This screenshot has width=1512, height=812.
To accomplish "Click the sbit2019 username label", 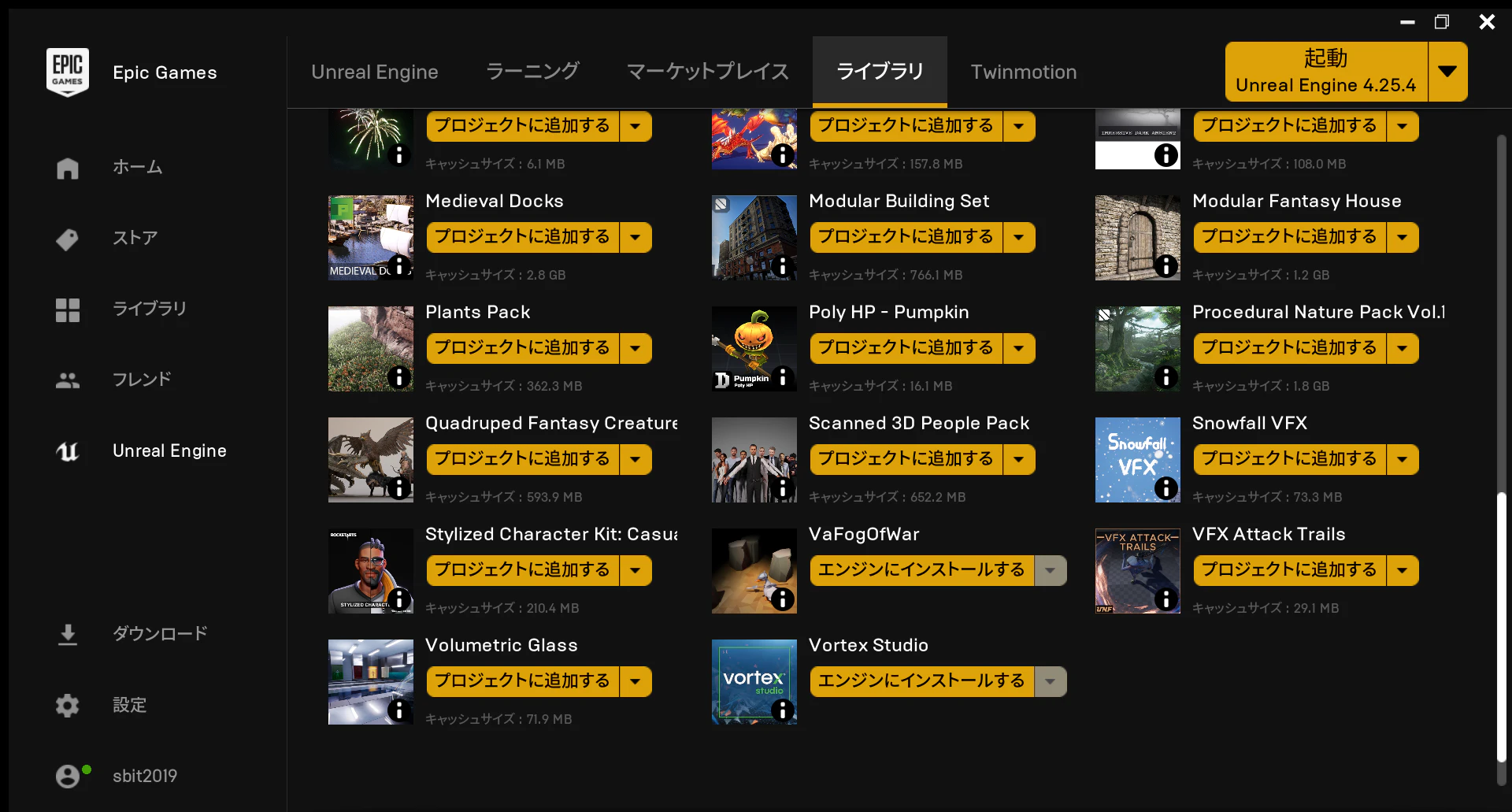I will 145,776.
